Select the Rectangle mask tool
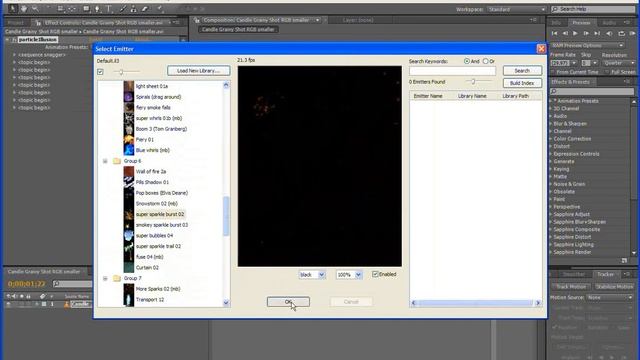This screenshot has width=640, height=360. pyautogui.click(x=86, y=9)
